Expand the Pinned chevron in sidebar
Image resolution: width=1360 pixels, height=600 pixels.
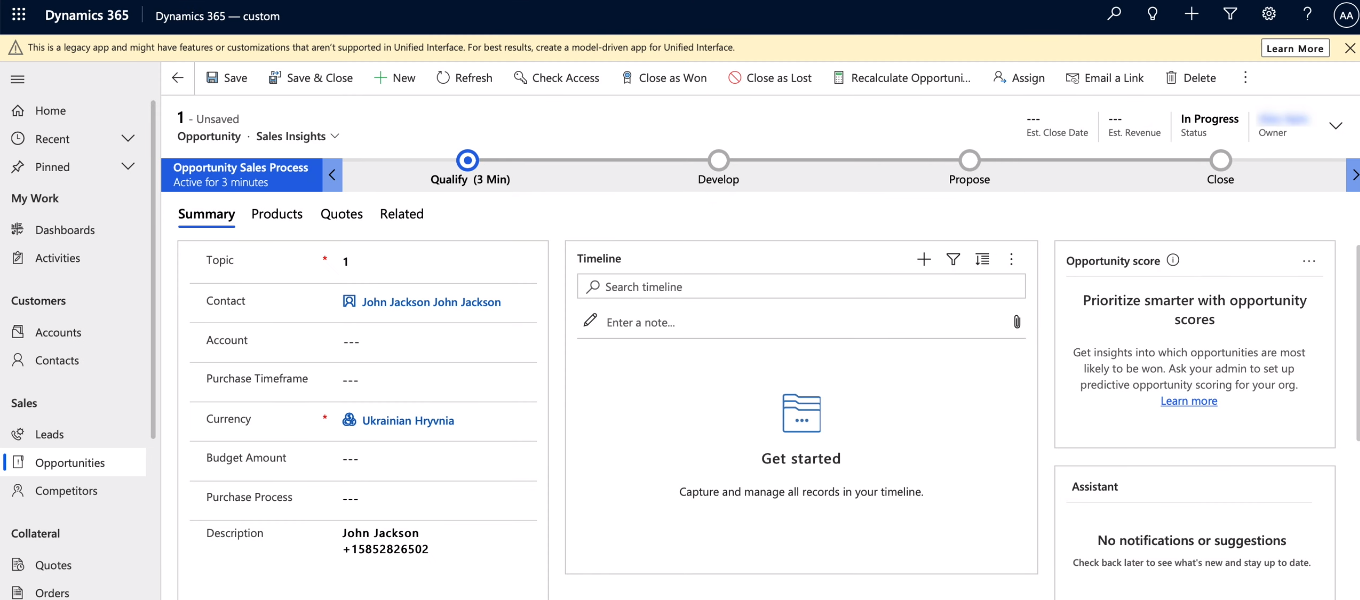pos(128,166)
